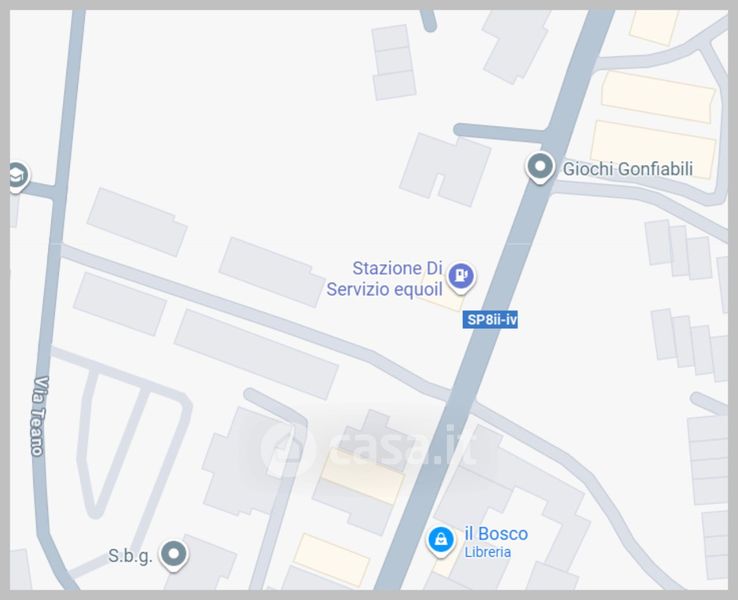This screenshot has height=600, width=738.
Task: Click the gas station pin icon
Action: coord(460,277)
